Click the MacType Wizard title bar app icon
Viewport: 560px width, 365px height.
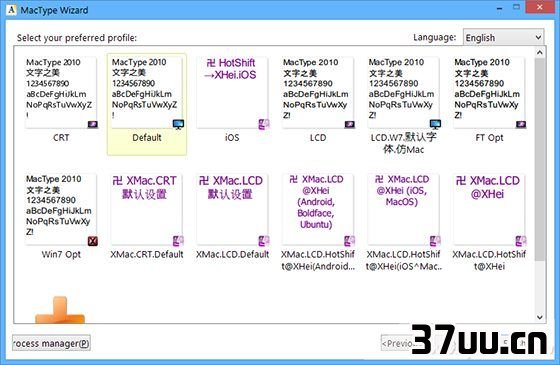point(11,10)
